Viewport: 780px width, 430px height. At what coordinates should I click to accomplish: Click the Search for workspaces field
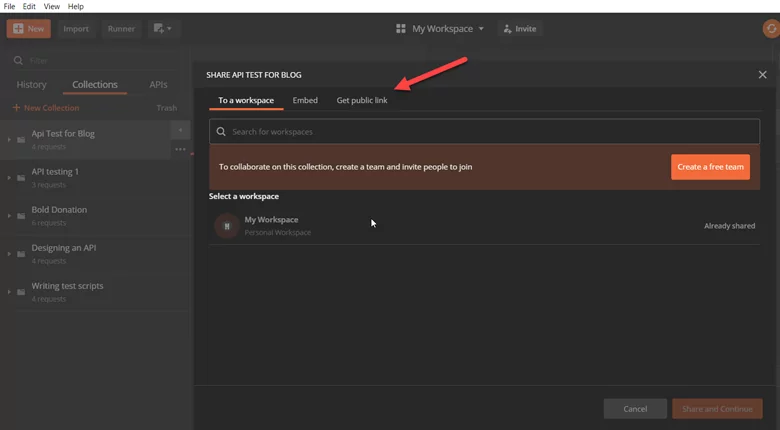485,131
